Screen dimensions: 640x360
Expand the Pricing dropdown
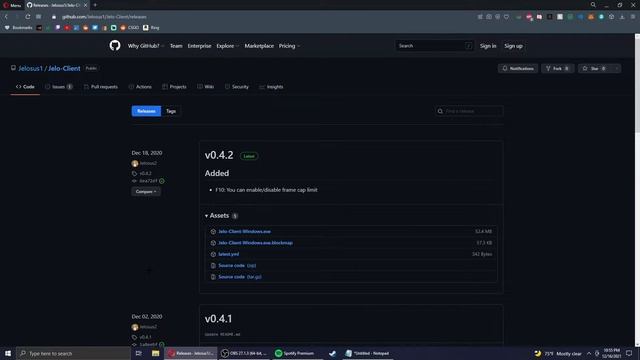point(289,46)
